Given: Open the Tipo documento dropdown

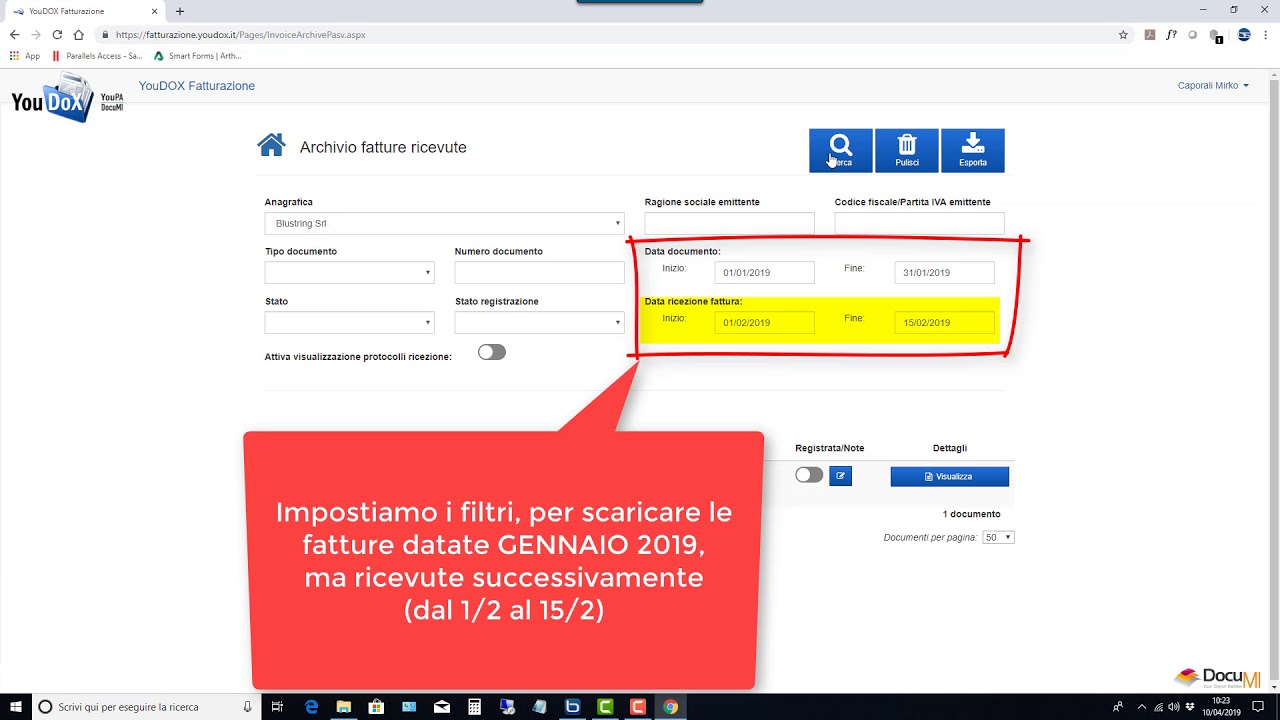Looking at the screenshot, I should click(349, 272).
